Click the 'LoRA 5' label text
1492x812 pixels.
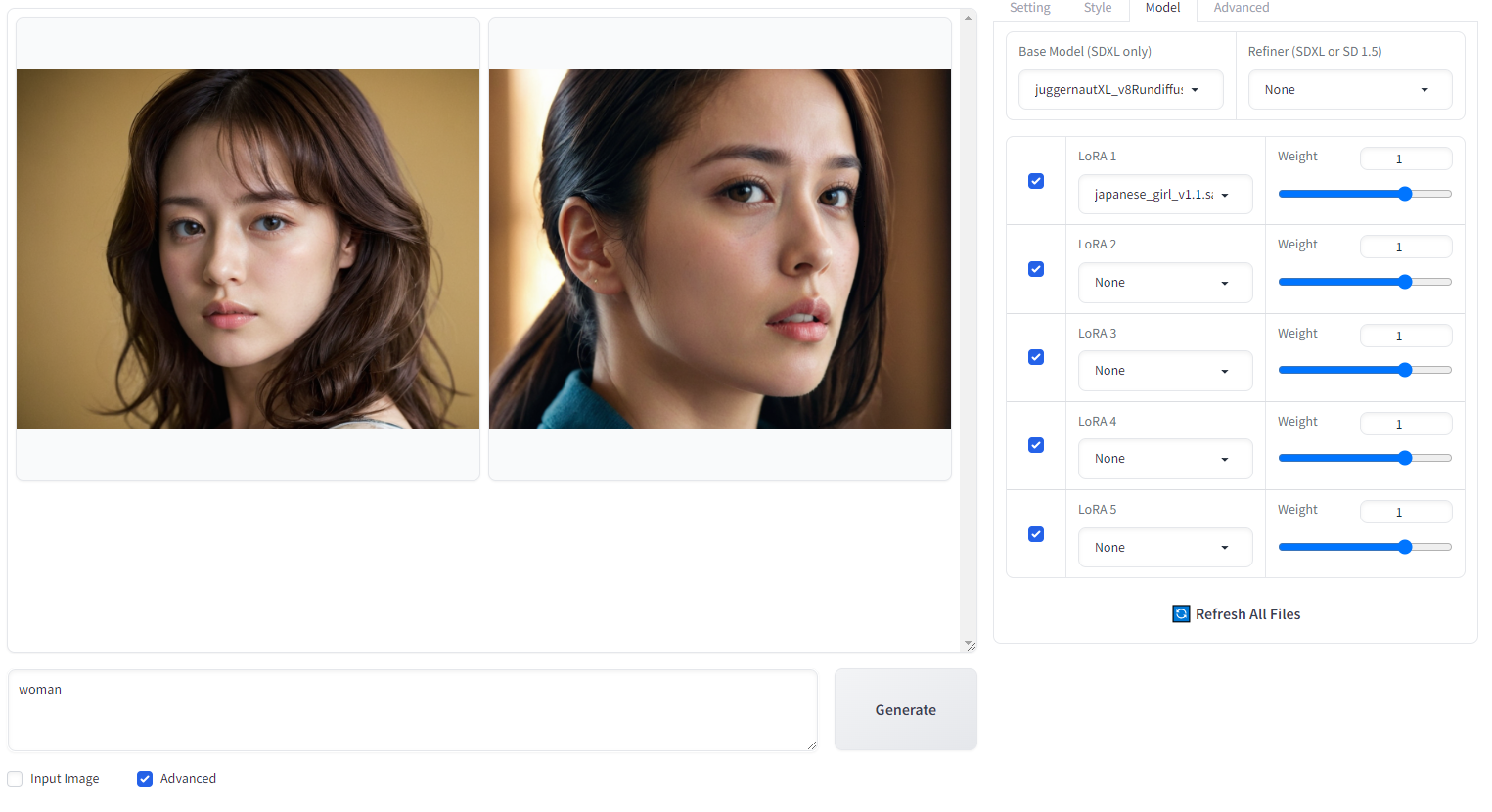[x=1097, y=509]
